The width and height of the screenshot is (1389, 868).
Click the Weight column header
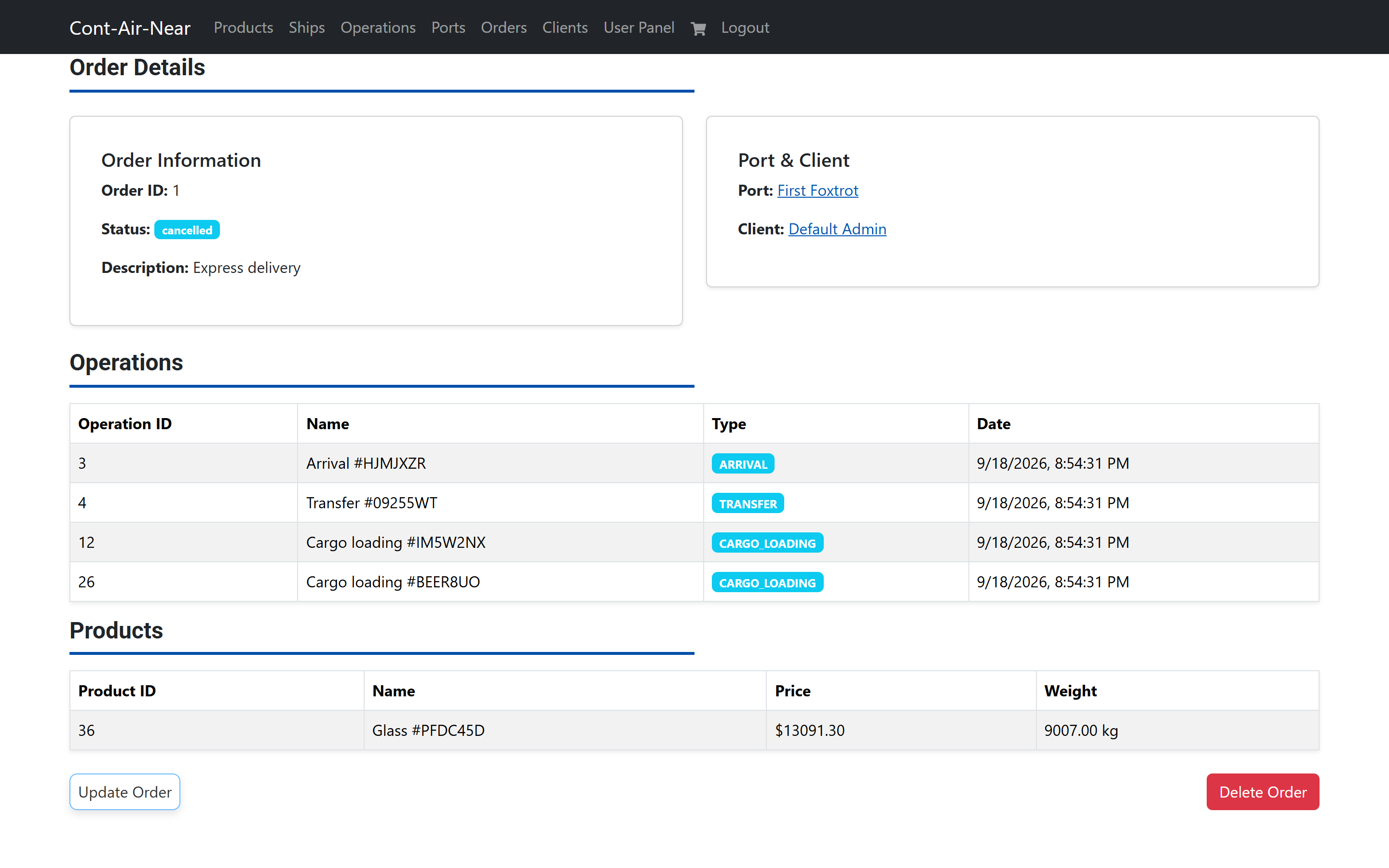[x=1178, y=691]
